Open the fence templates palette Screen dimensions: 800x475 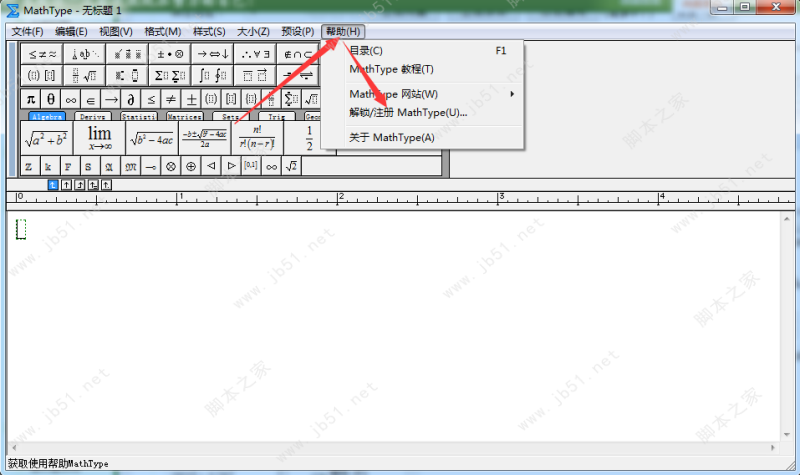(x=42, y=76)
